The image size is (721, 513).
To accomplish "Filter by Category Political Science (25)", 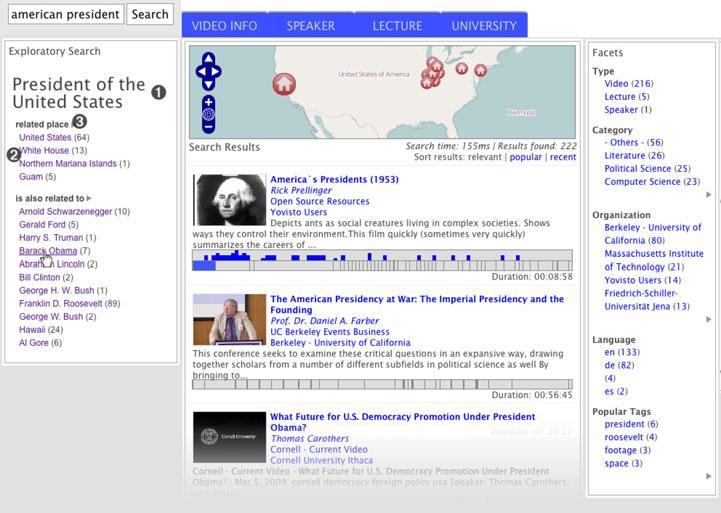I will pyautogui.click(x=647, y=169).
